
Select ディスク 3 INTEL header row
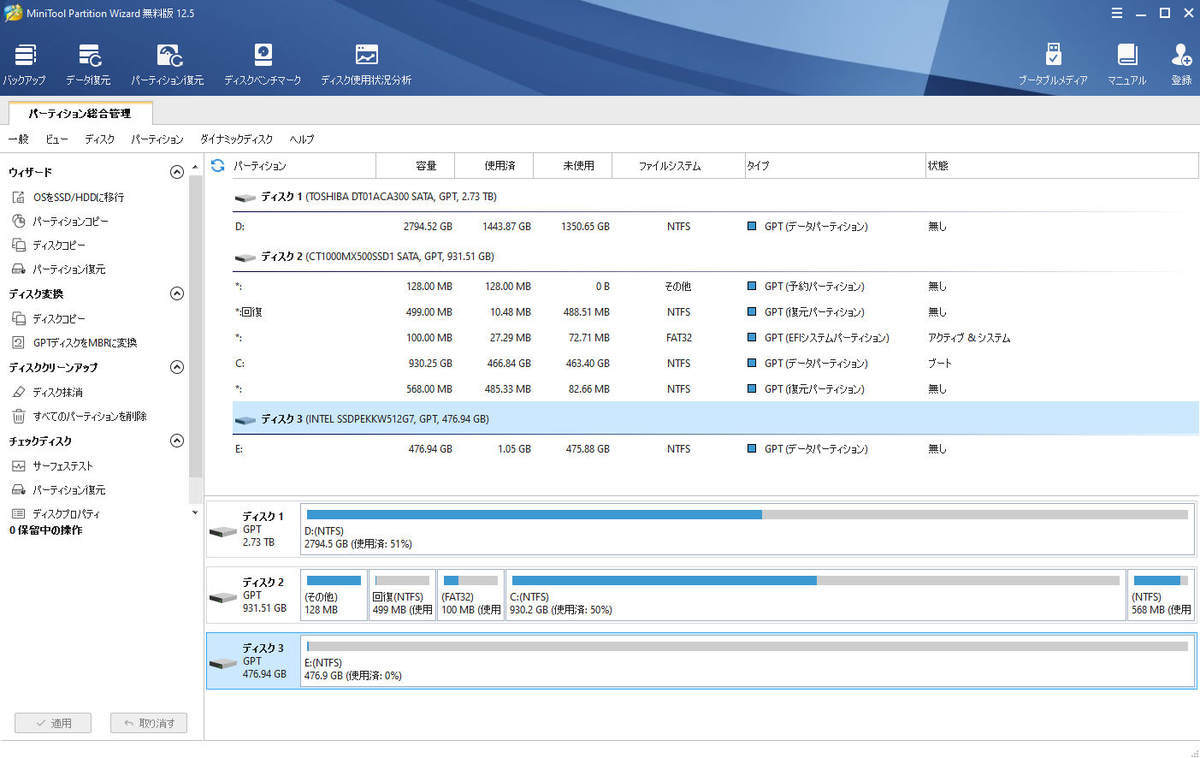click(x=715, y=419)
